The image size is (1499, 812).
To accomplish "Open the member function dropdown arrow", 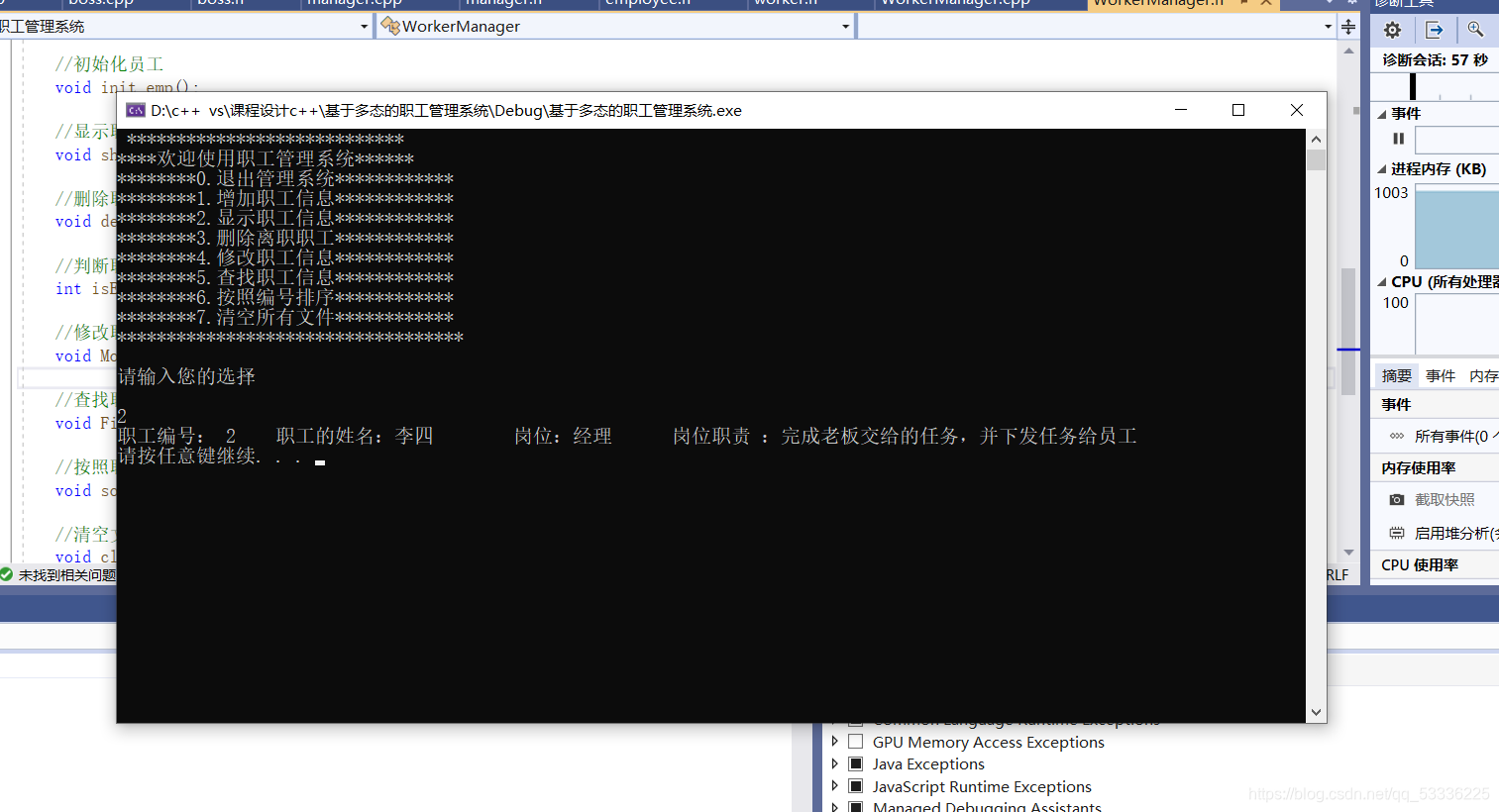I will tap(1328, 27).
